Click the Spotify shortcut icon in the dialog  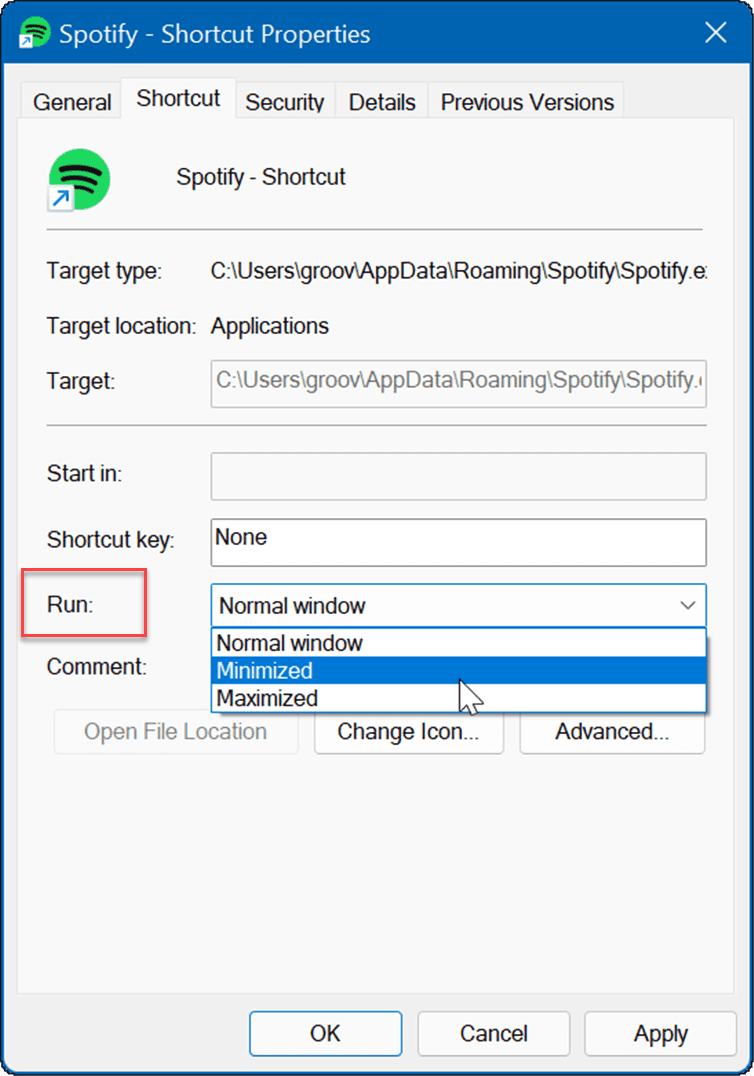[x=79, y=180]
